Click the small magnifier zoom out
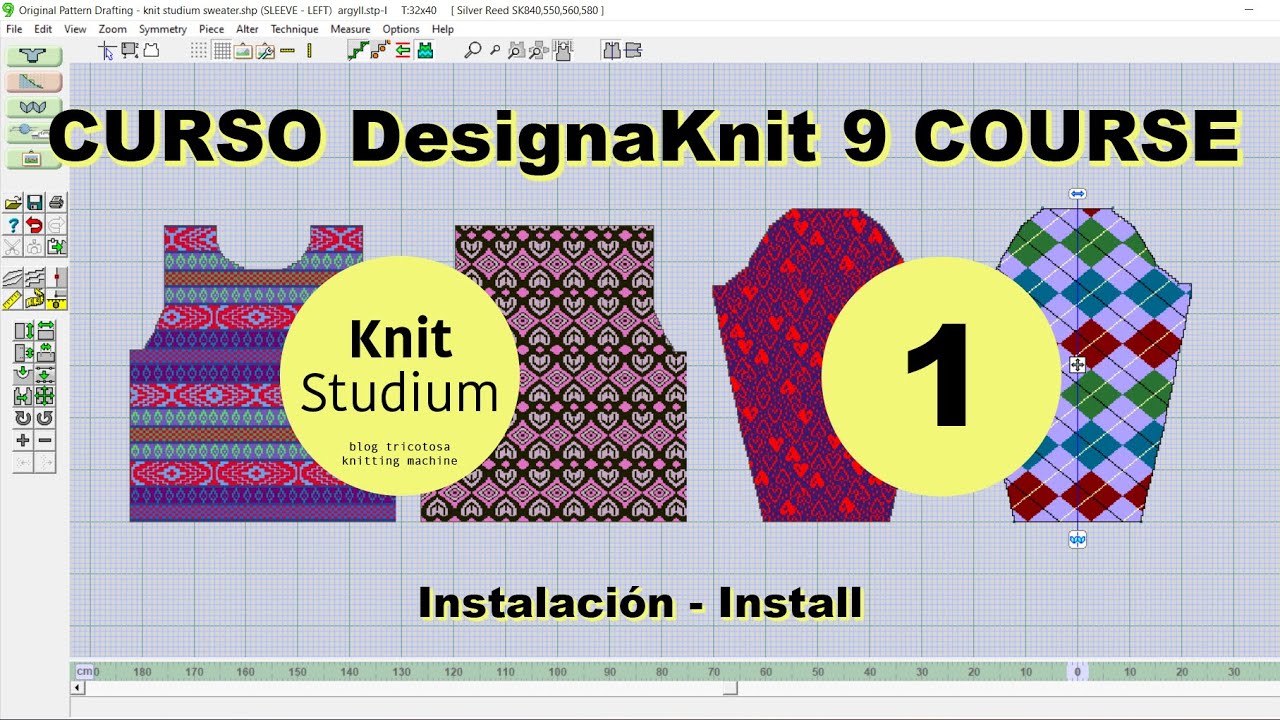1280x720 pixels. pos(495,50)
